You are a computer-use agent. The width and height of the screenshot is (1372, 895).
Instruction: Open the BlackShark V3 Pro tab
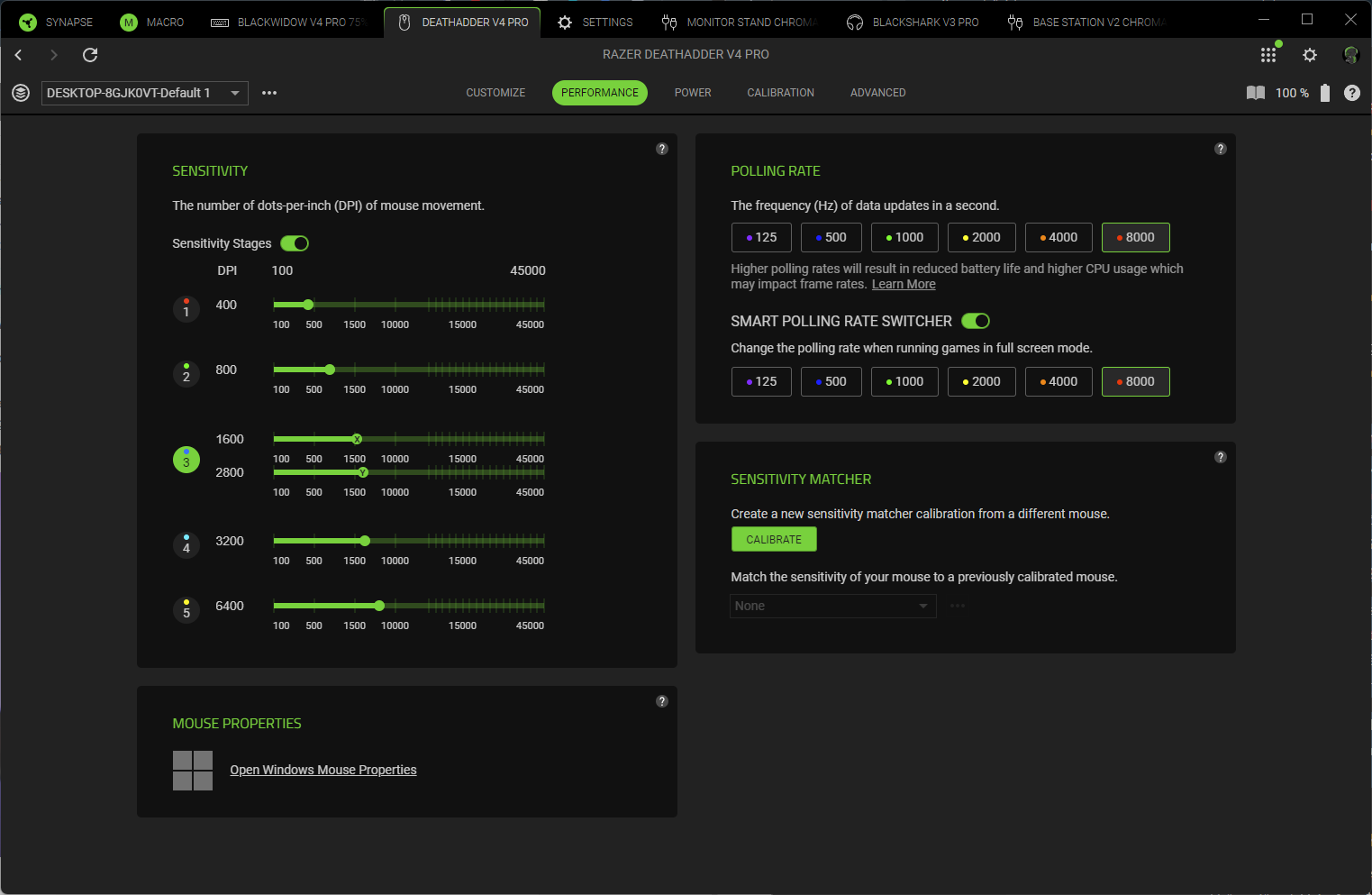[x=913, y=23]
